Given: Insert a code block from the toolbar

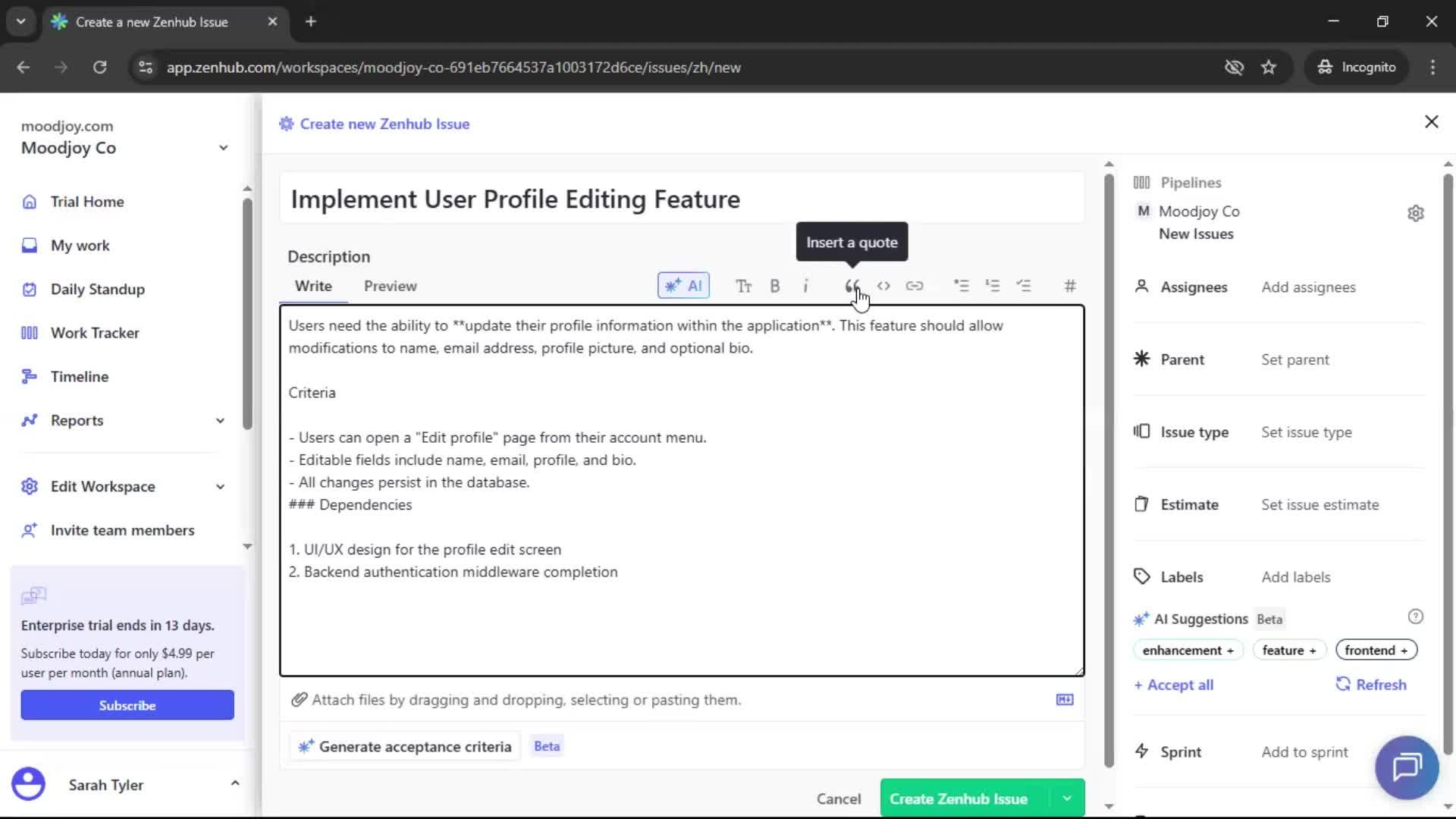Looking at the screenshot, I should [883, 286].
